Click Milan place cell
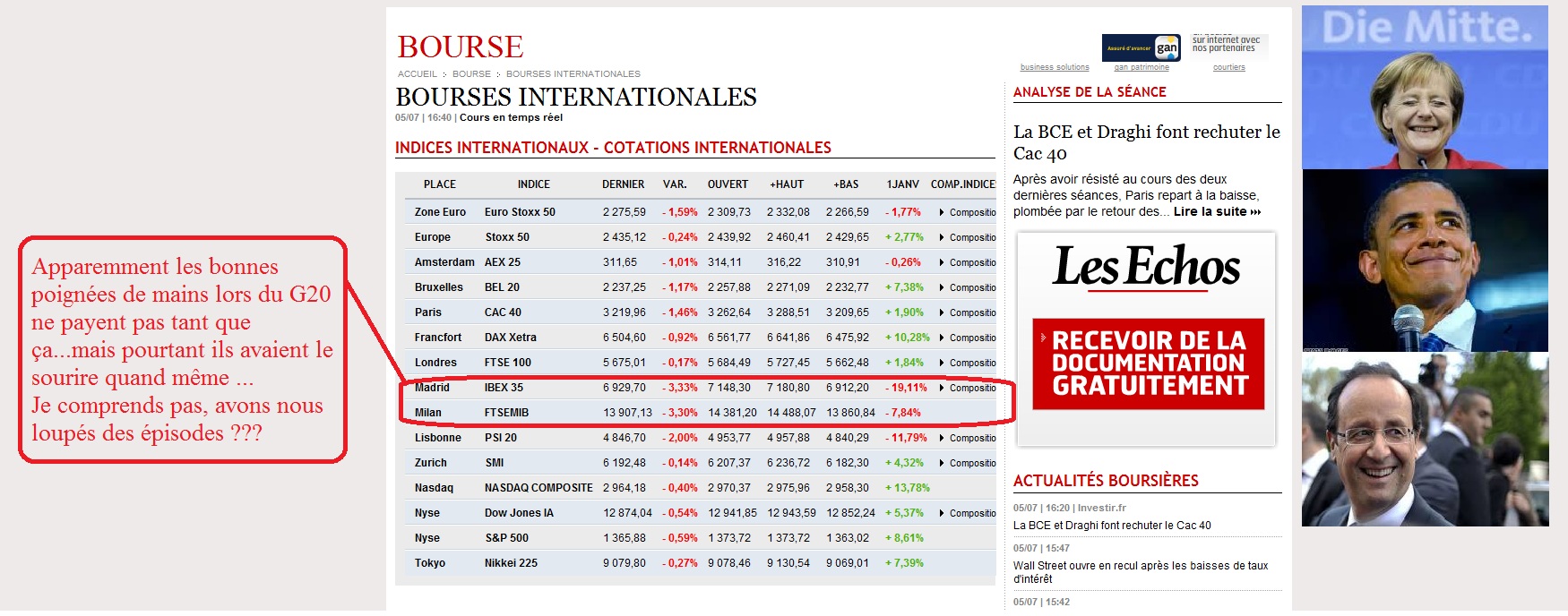Image resolution: width=1568 pixels, height=616 pixels. (428, 413)
